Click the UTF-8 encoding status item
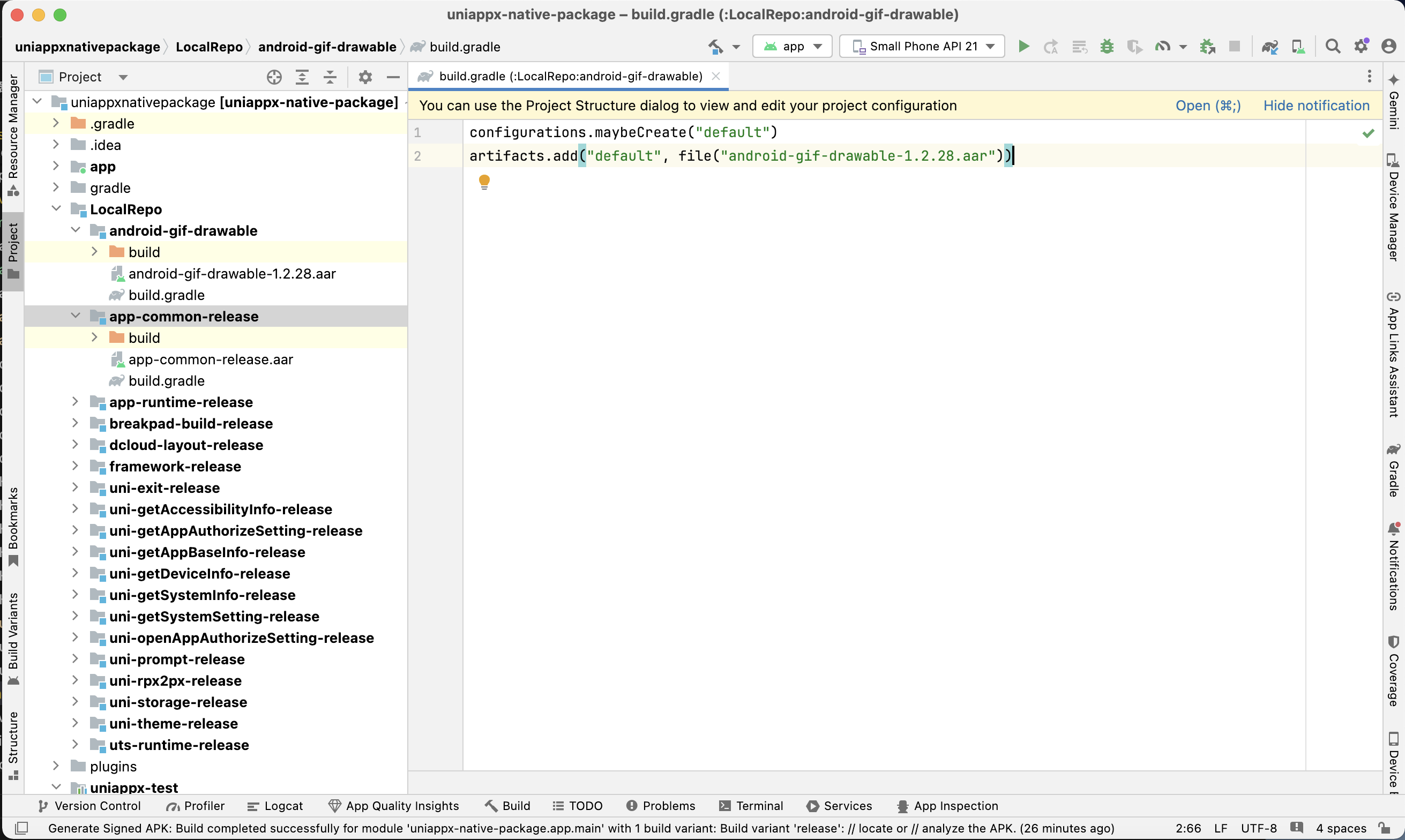Viewport: 1405px width, 840px height. coord(1258,828)
